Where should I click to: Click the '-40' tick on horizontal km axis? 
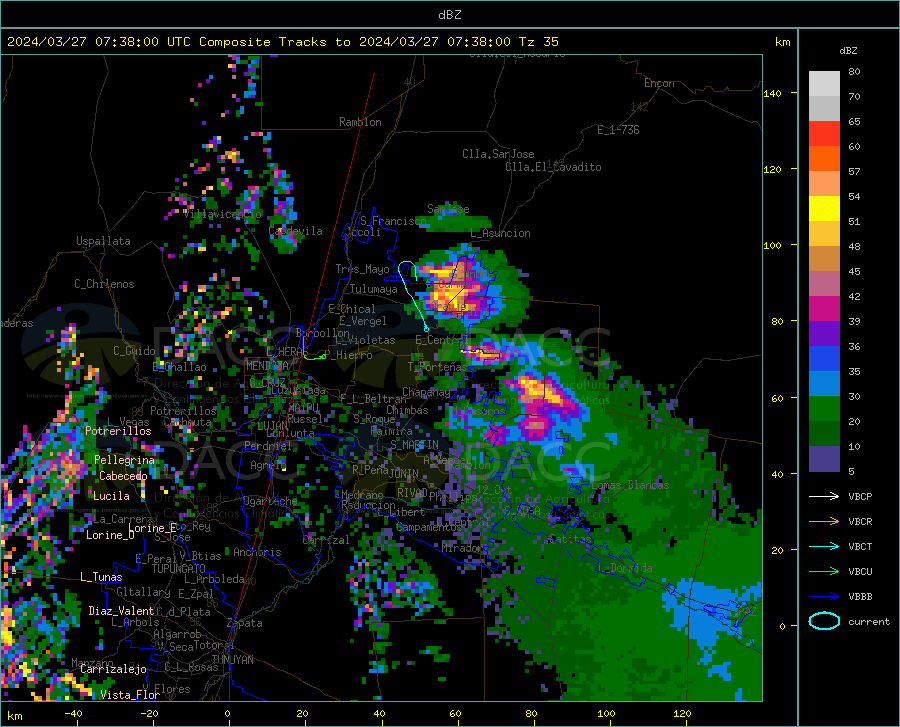tap(73, 714)
